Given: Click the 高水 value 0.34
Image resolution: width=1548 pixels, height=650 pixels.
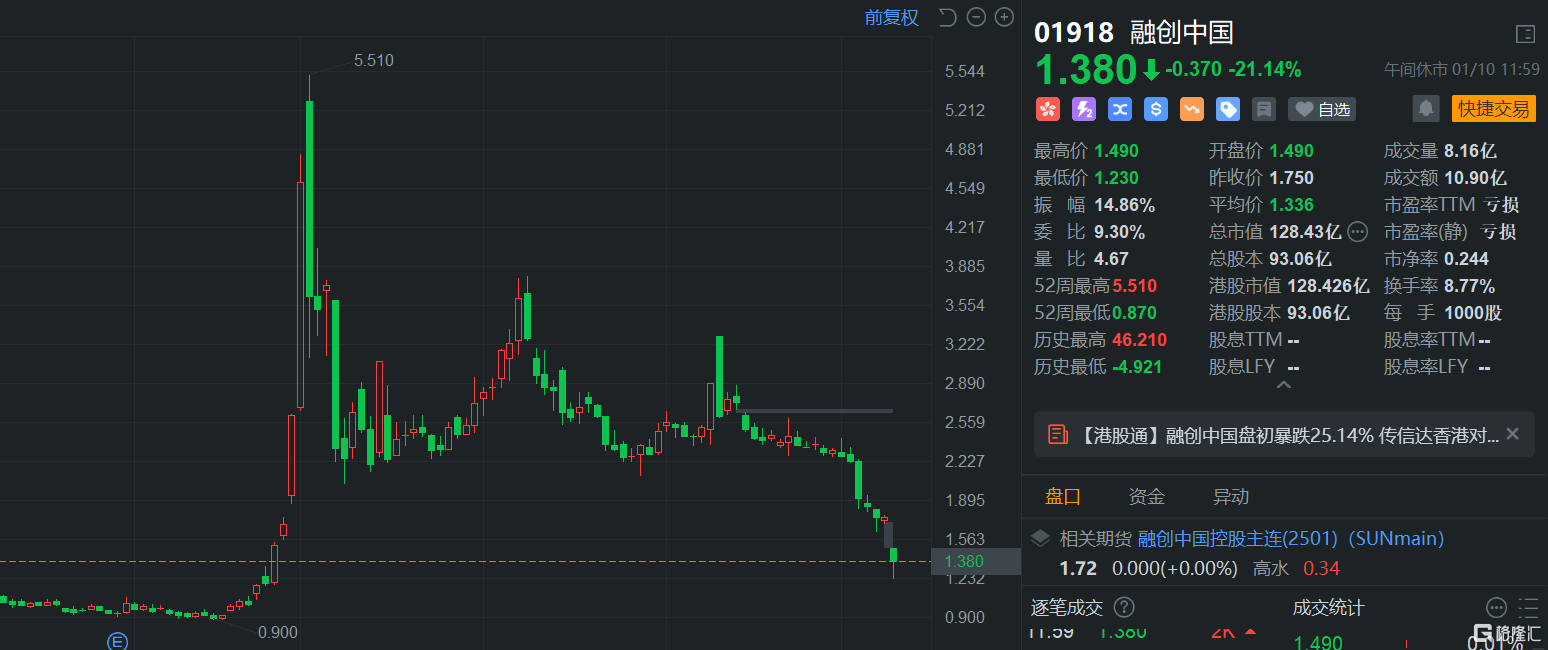Looking at the screenshot, I should click(x=1321, y=568).
